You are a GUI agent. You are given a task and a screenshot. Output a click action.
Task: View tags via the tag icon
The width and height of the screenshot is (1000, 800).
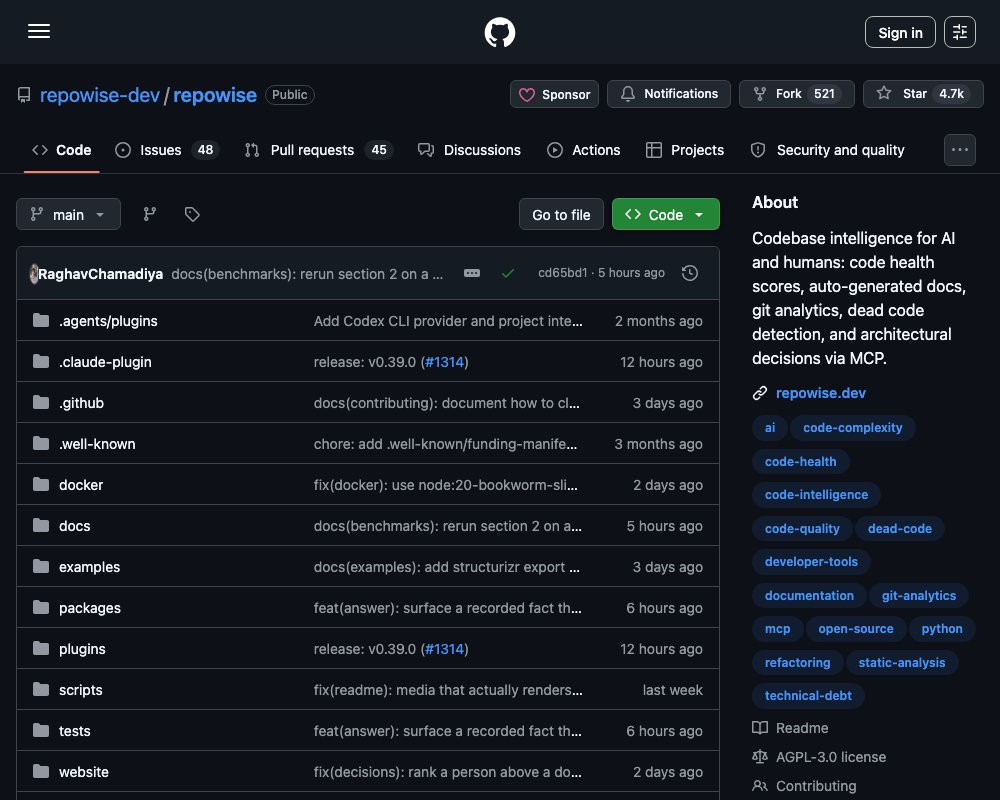192,214
